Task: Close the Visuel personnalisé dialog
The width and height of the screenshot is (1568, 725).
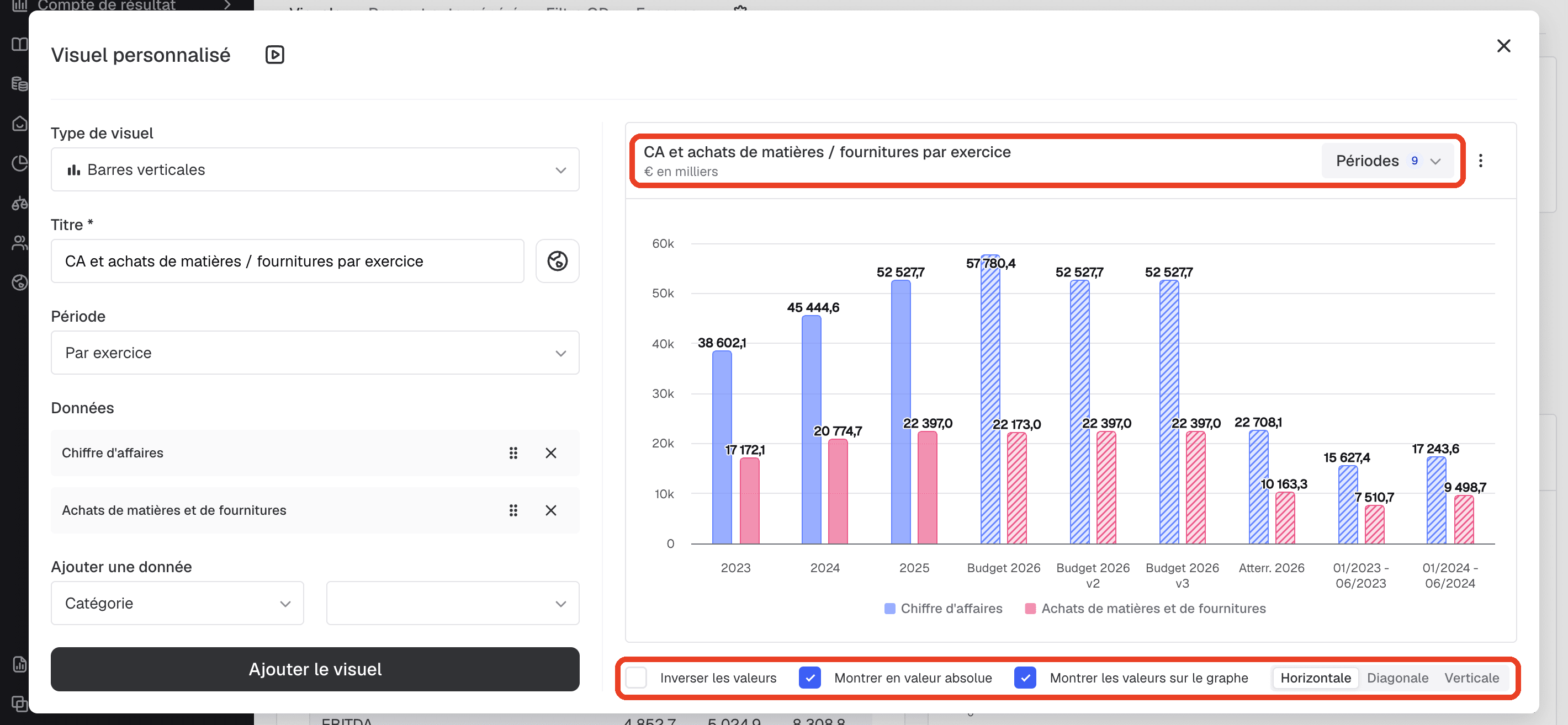Action: [x=1503, y=46]
